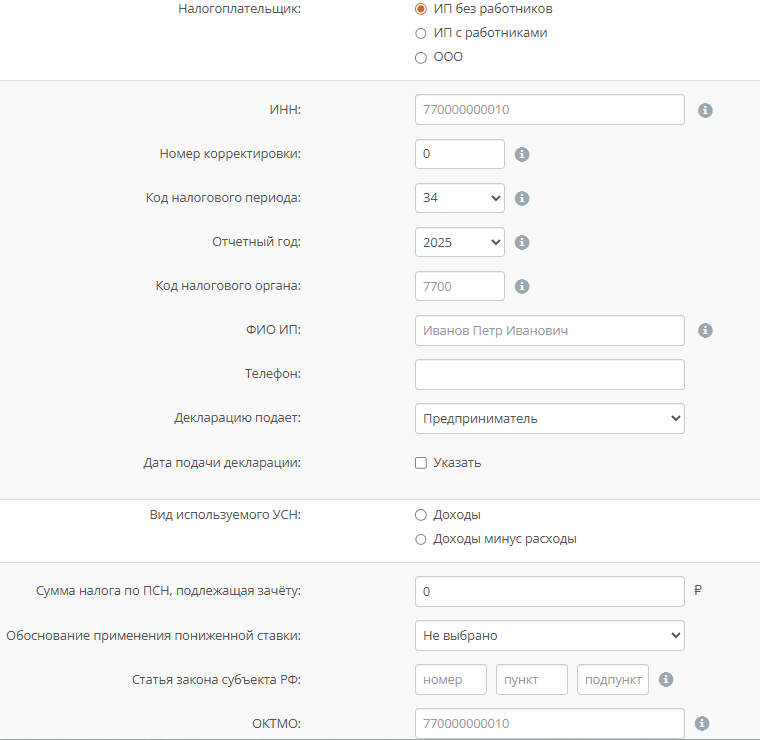Choose ООО as taxpayer type

point(421,57)
